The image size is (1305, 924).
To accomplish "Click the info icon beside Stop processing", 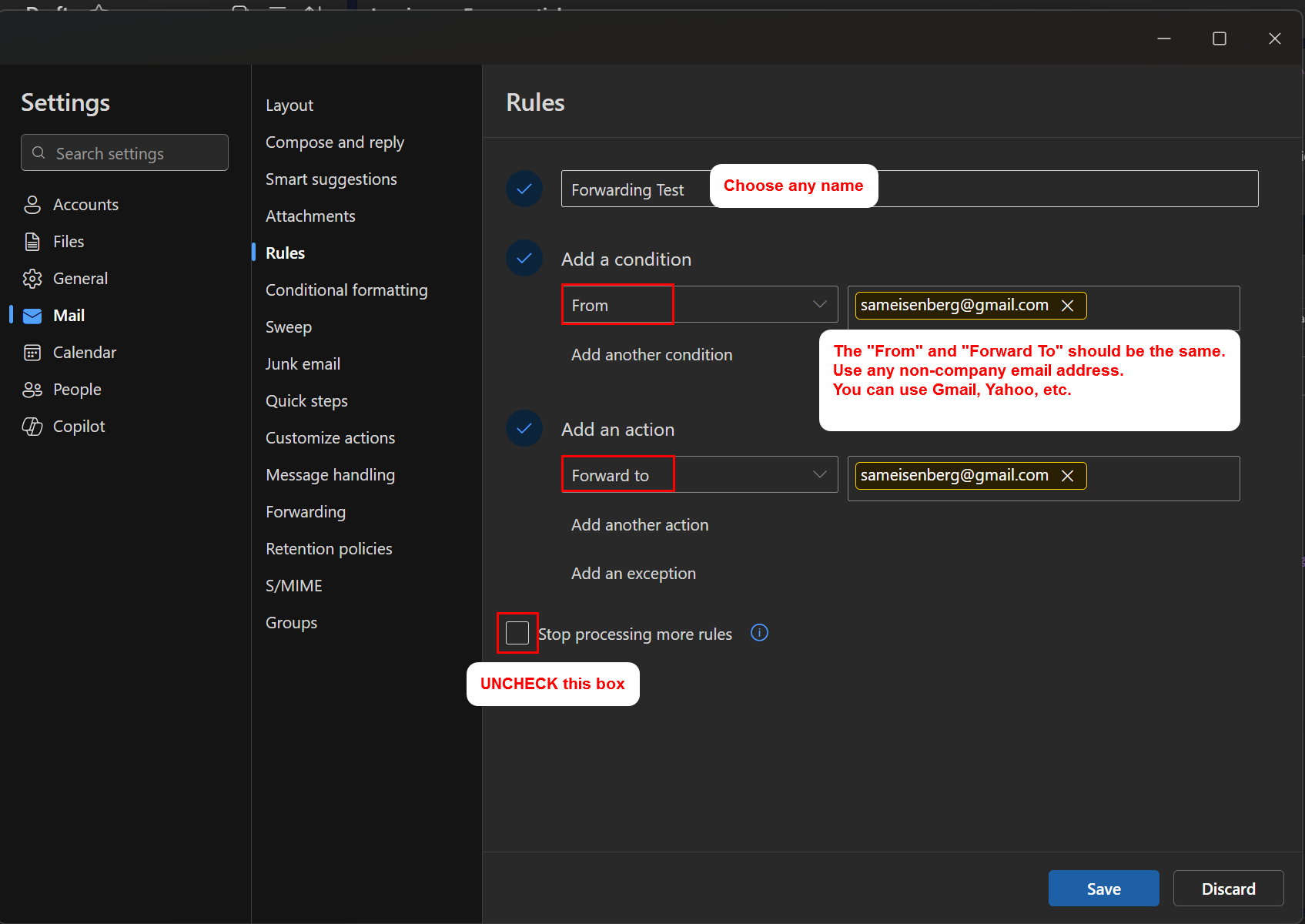I will [x=759, y=633].
